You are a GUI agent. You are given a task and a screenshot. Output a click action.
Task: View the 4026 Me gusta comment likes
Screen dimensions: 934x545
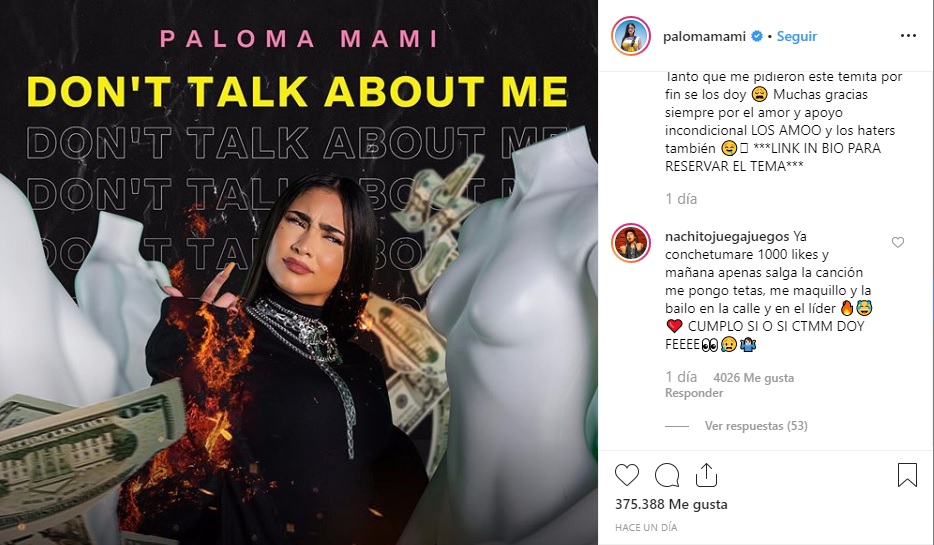click(754, 378)
